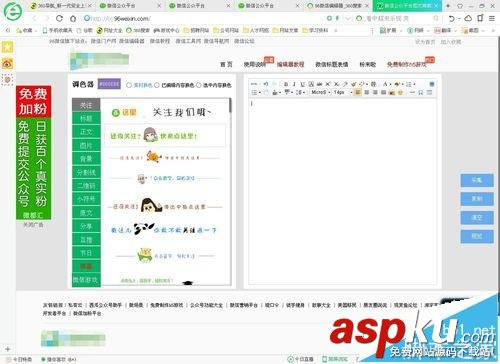The width and height of the screenshot is (500, 364).
Task: Toggle bold formatting in the editor
Action: [x=286, y=84]
